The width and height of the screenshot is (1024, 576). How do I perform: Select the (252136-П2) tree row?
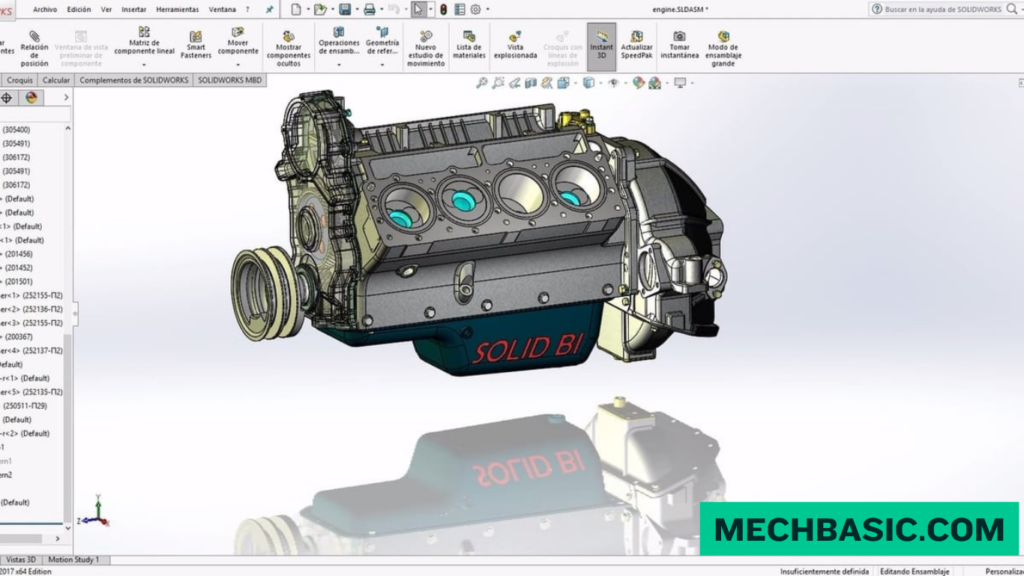(31, 310)
